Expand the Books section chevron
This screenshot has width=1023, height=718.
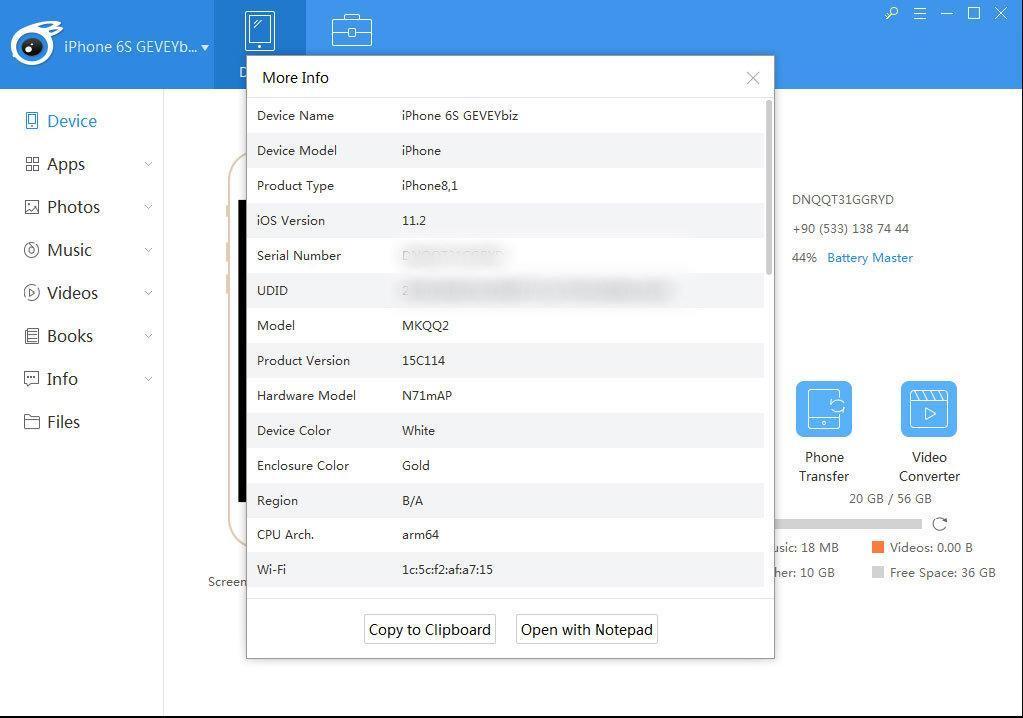148,337
